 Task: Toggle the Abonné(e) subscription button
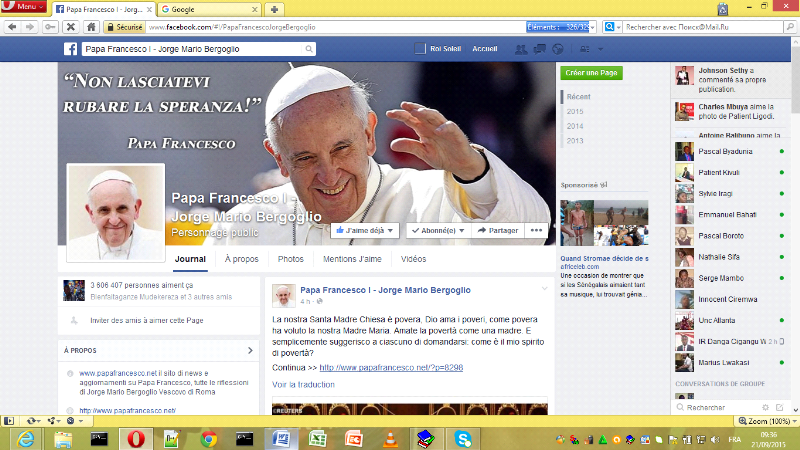(x=437, y=230)
